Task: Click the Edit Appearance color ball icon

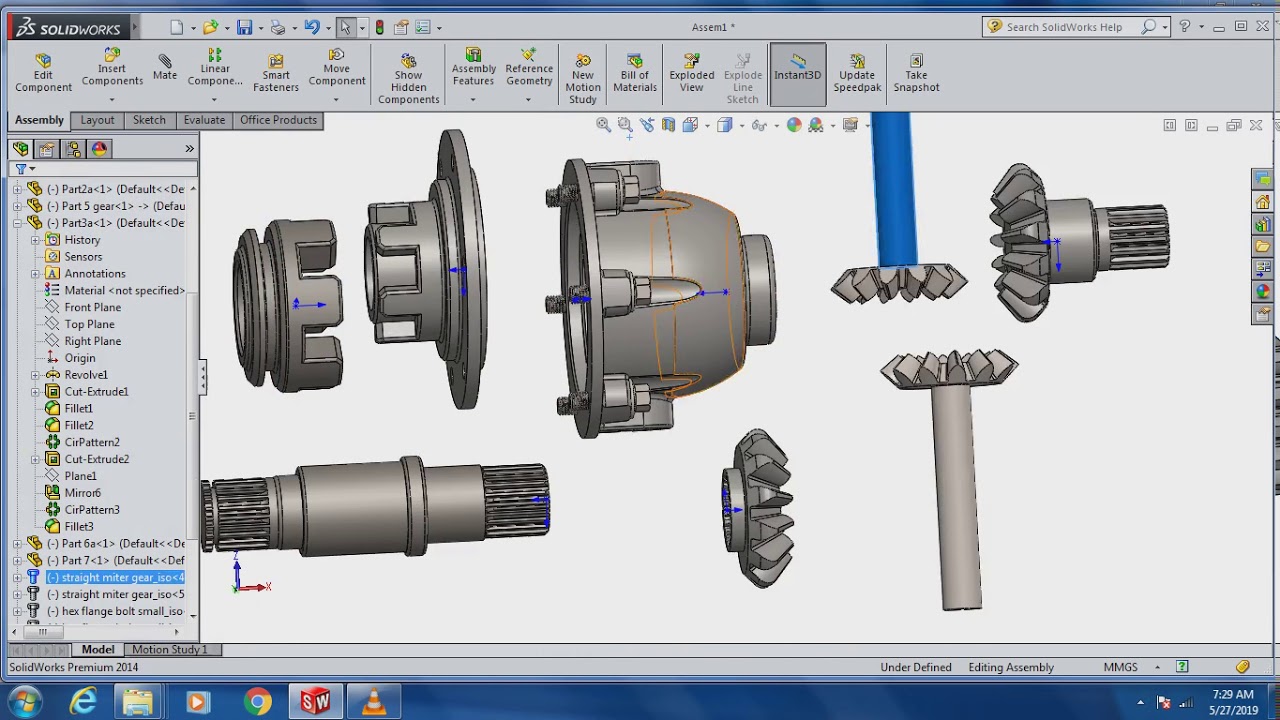Action: pos(794,125)
